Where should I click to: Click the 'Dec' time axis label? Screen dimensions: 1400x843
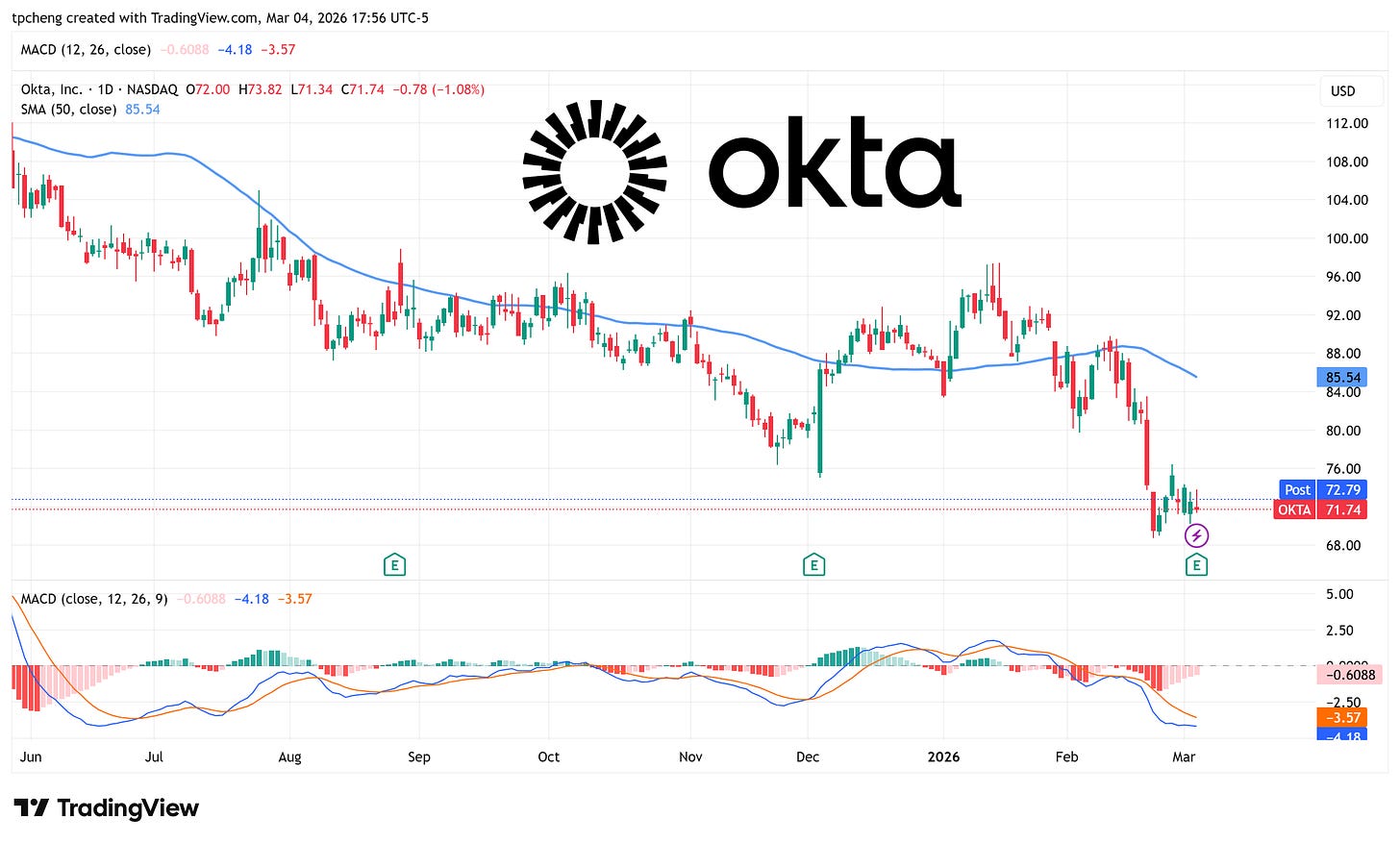pyautogui.click(x=808, y=756)
